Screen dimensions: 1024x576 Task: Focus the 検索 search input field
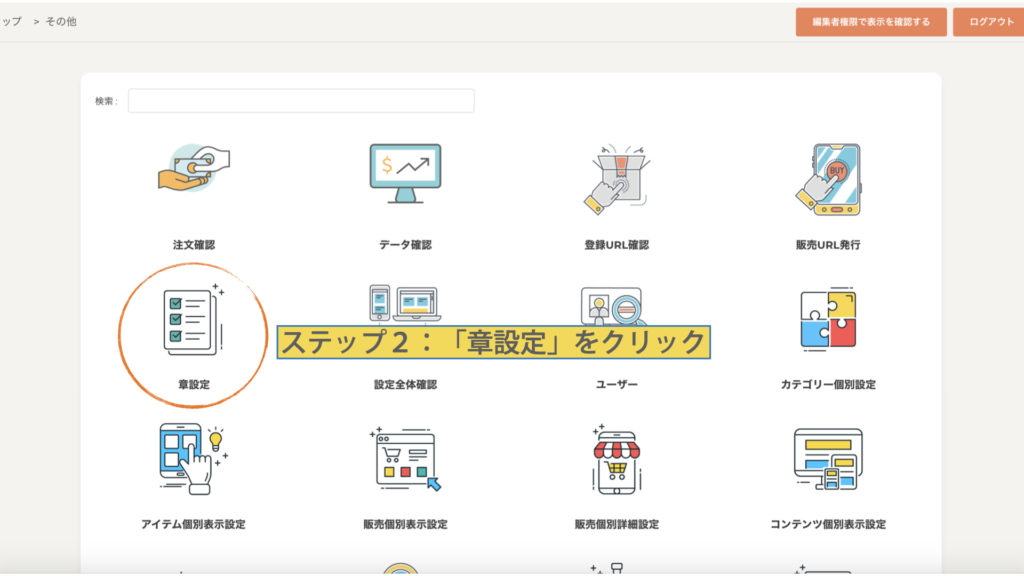(301, 101)
